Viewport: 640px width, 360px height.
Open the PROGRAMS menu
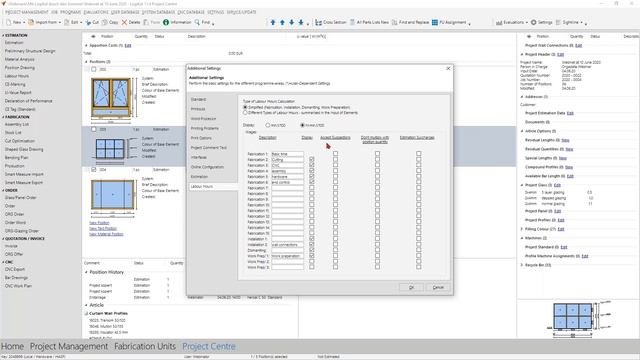71,12
